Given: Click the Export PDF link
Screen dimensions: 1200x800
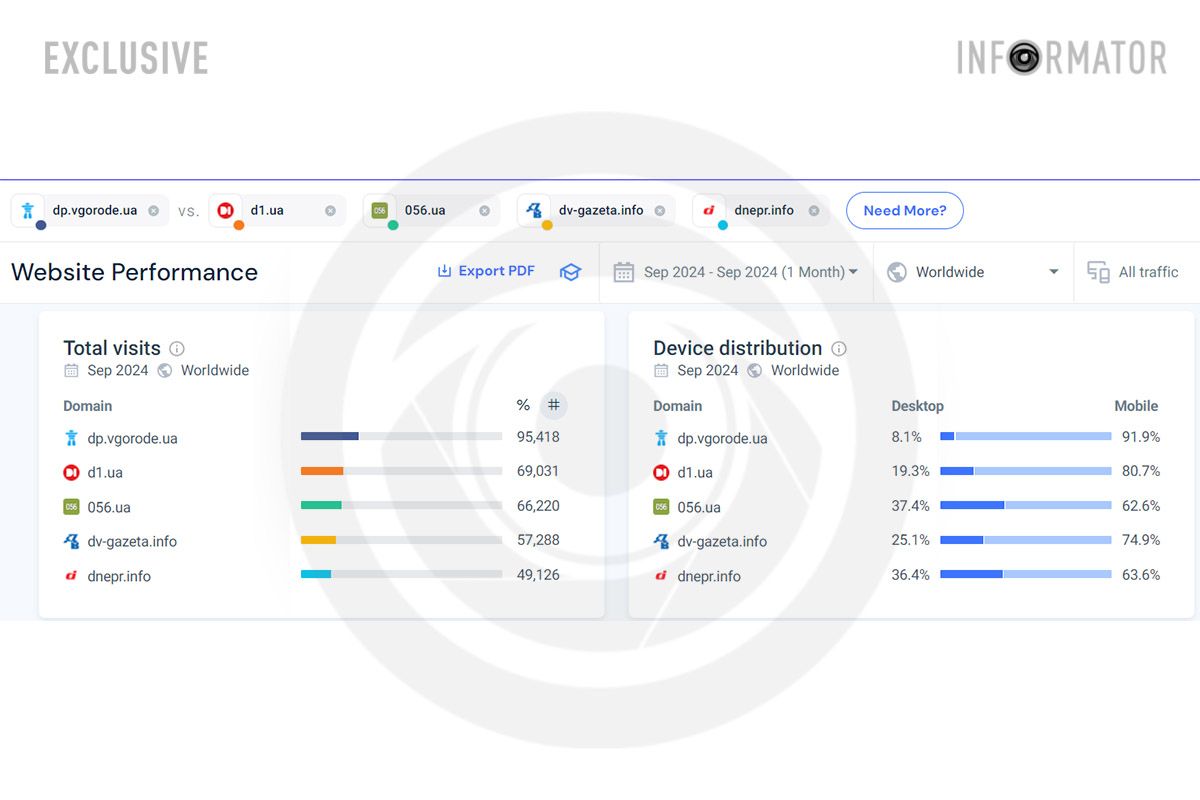Looking at the screenshot, I should coord(497,270).
